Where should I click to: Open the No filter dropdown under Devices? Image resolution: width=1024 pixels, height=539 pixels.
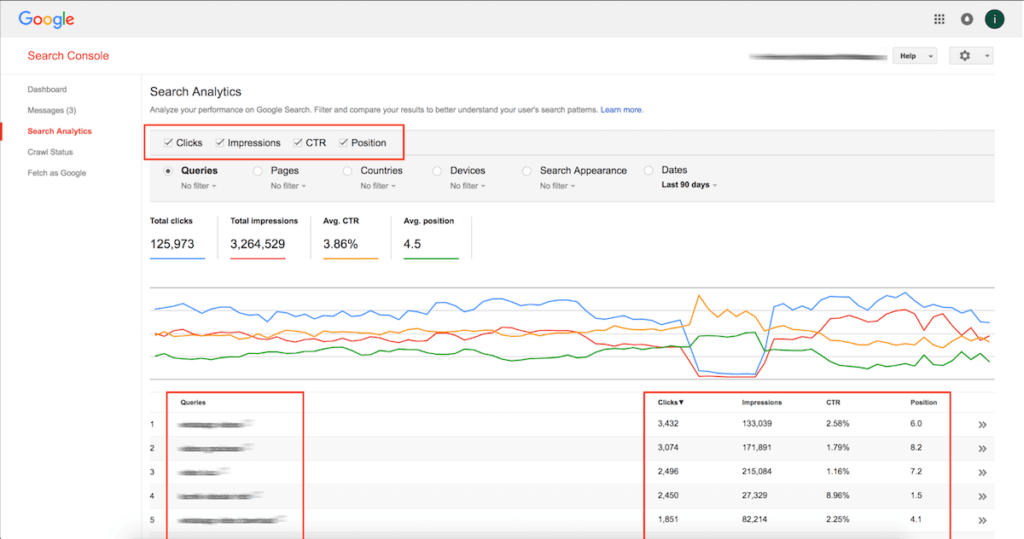tap(468, 186)
